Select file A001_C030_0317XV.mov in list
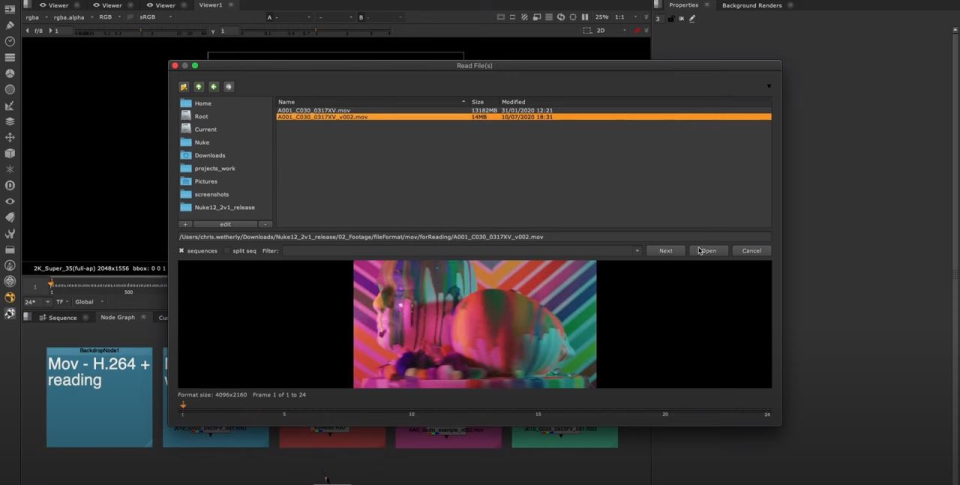Screen dimensions: 960x485 (314, 110)
